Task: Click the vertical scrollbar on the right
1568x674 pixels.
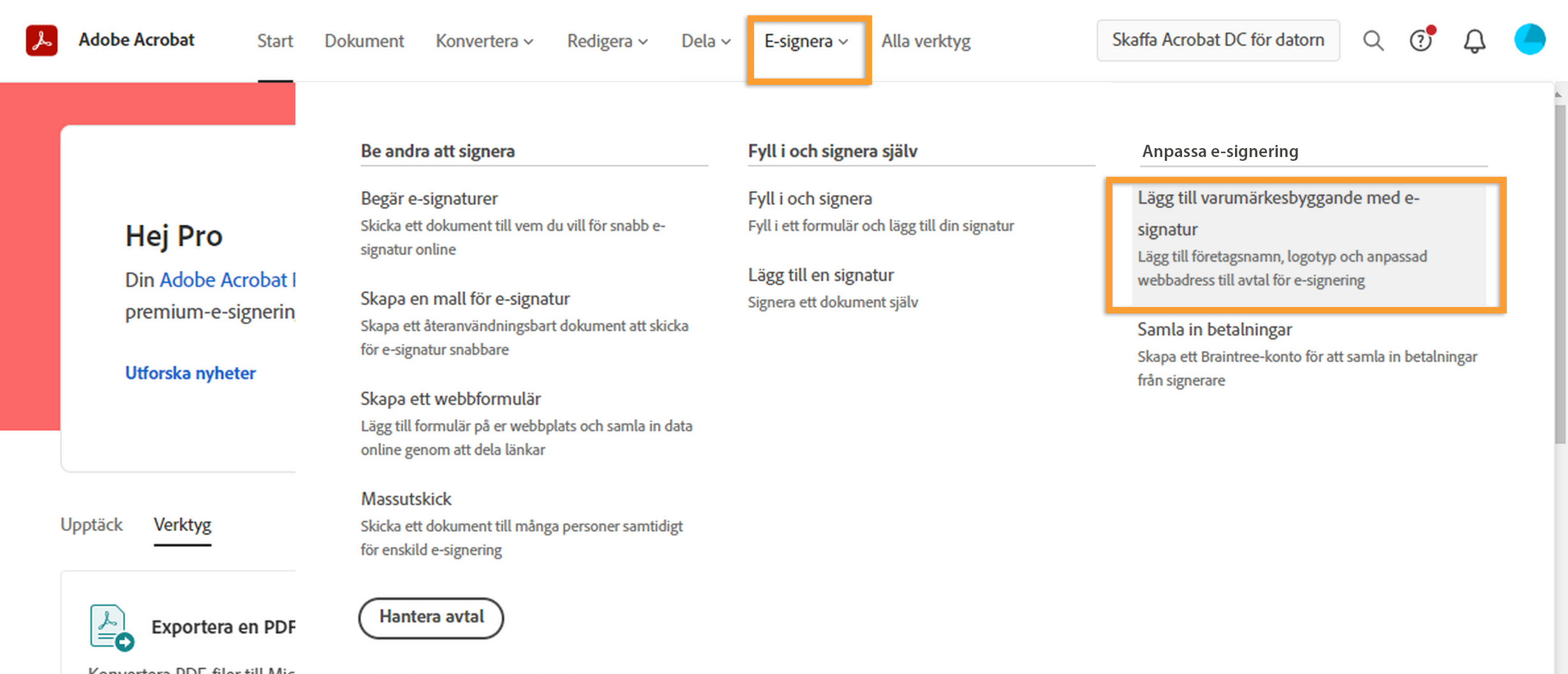Action: [1560, 274]
